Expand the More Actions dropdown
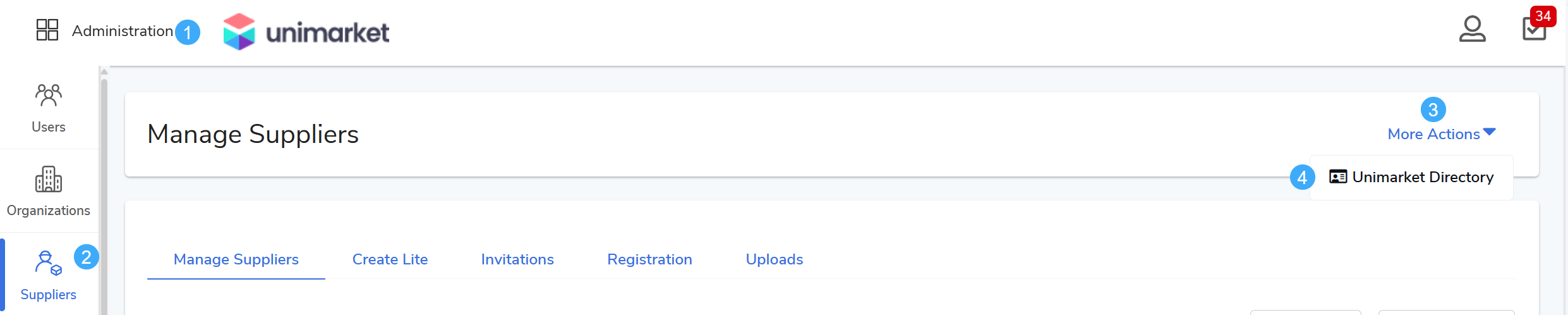 tap(1441, 134)
